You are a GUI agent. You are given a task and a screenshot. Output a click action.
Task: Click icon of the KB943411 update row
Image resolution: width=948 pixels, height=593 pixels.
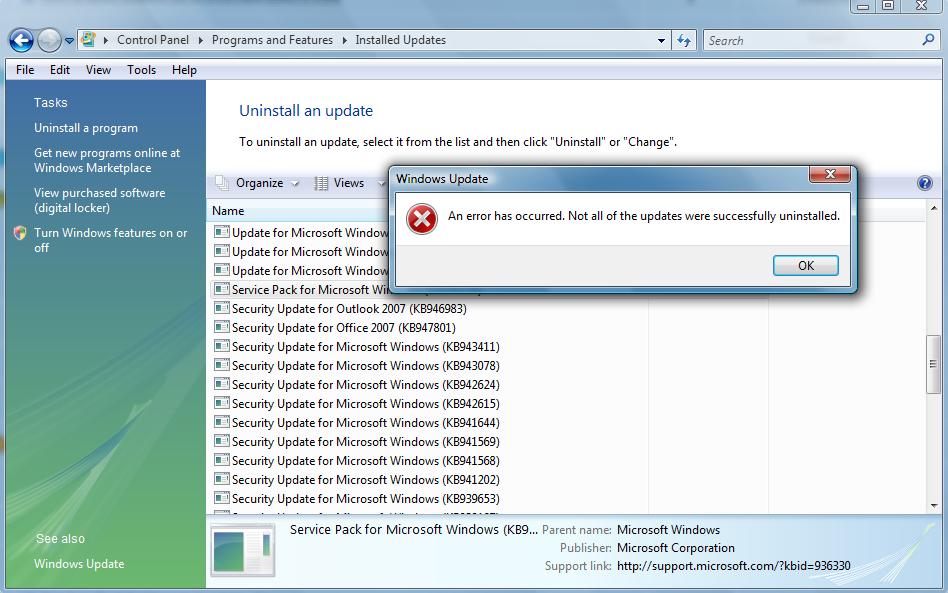(222, 346)
